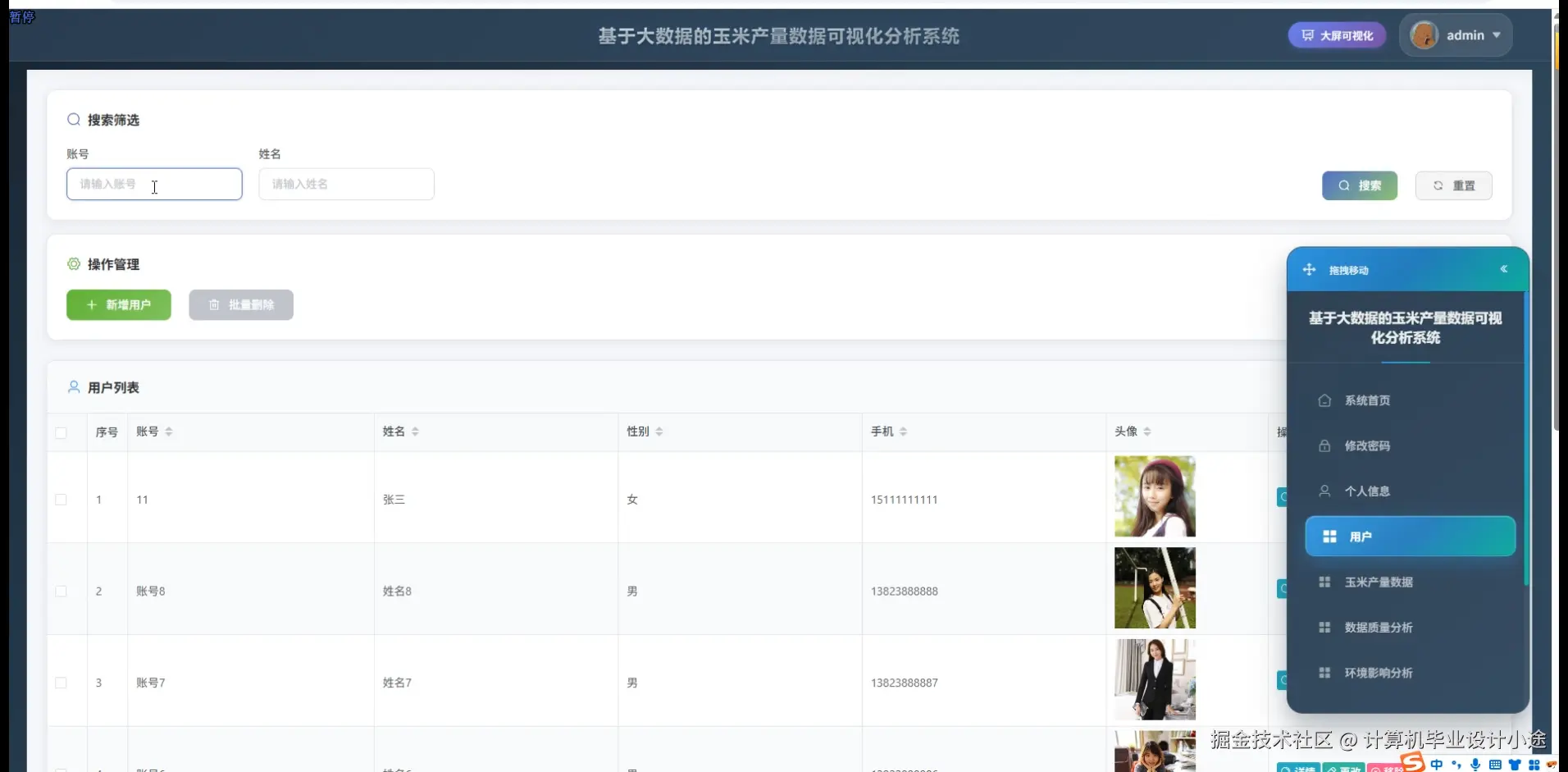Click the 请输入账号 input field
The image size is (1568, 772).
coord(154,184)
